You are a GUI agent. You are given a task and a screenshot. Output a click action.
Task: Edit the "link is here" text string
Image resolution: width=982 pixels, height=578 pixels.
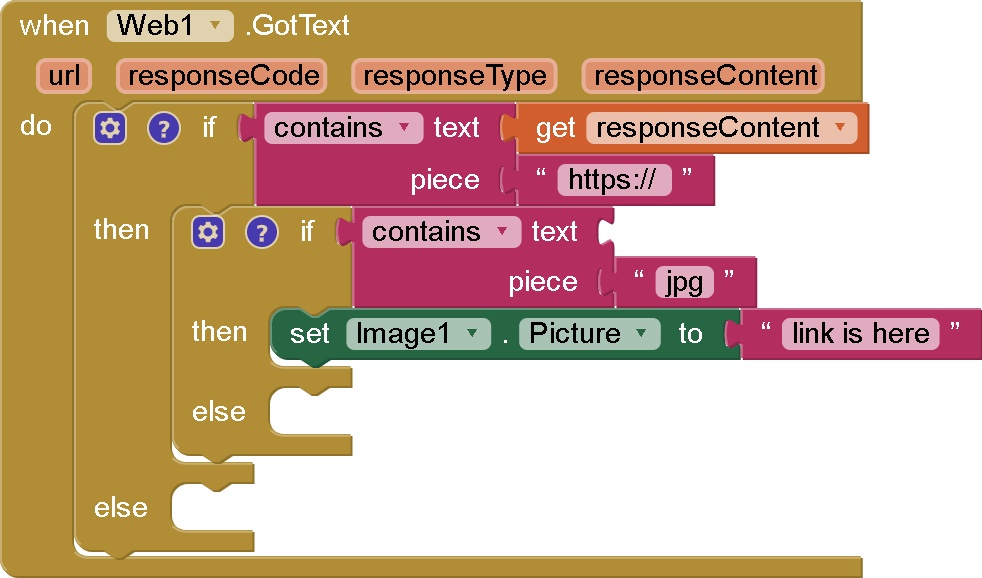[860, 334]
